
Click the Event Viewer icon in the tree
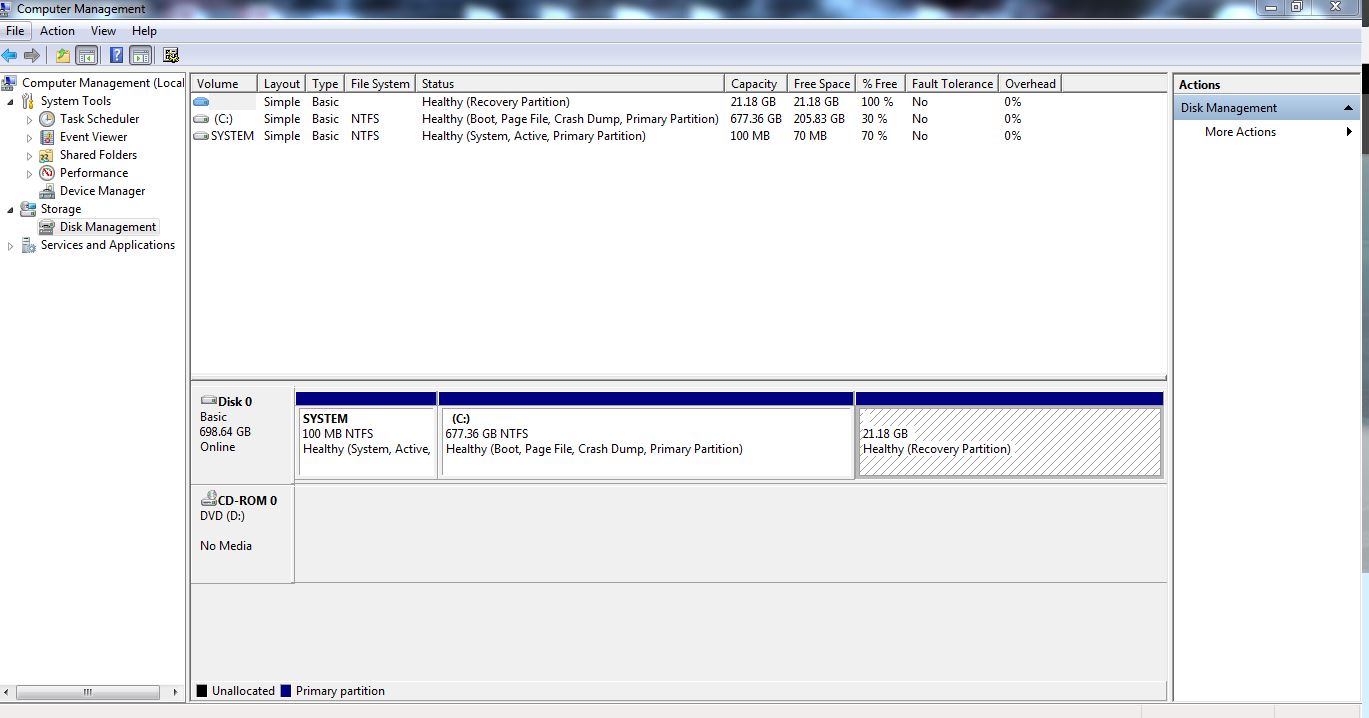click(47, 137)
